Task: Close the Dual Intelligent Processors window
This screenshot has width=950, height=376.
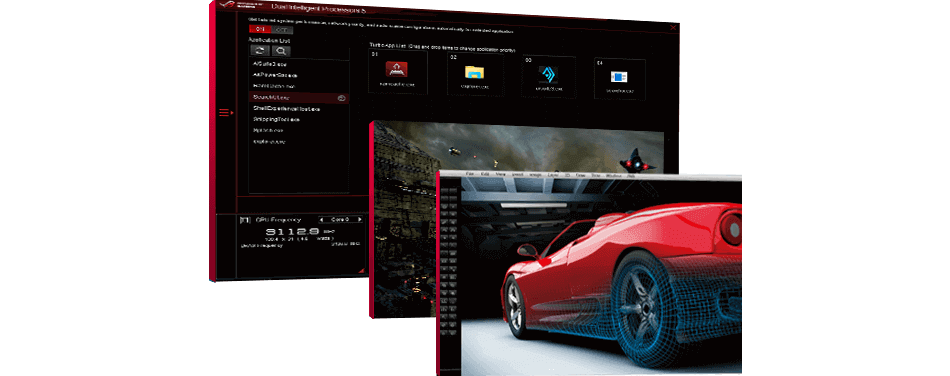Action: [673, 27]
